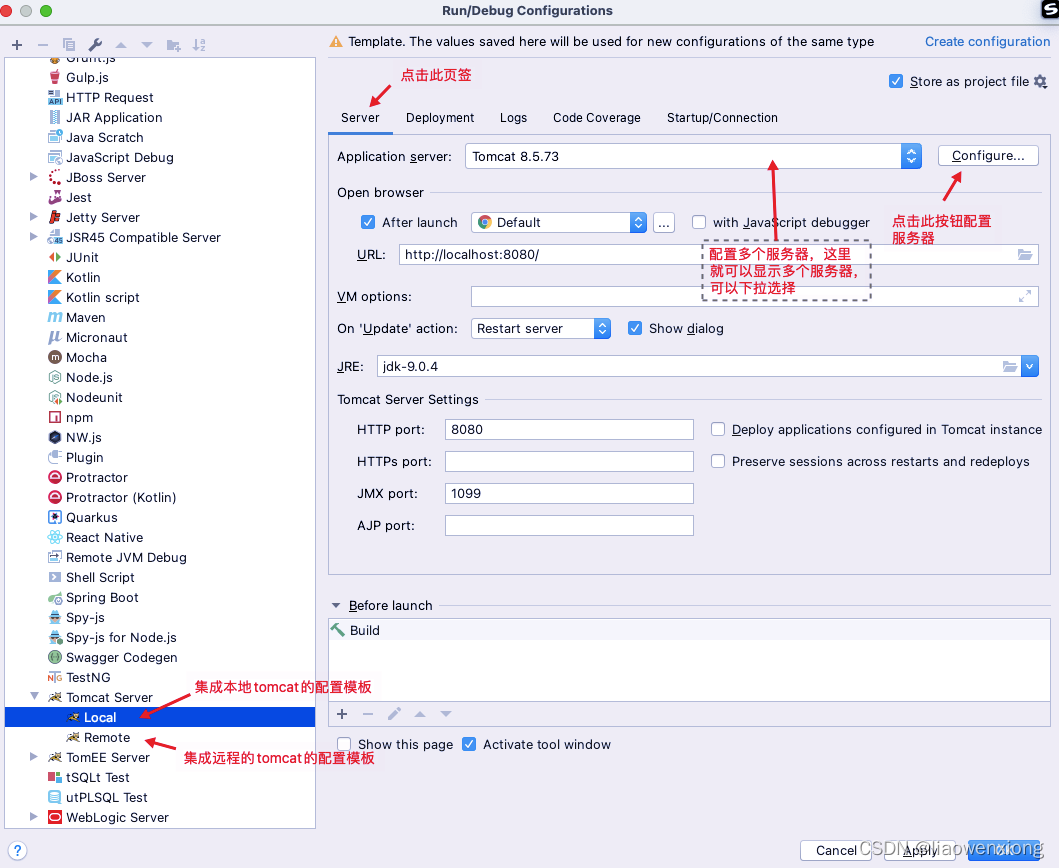Move Before launch task up
The image size is (1059, 868).
coord(420,714)
